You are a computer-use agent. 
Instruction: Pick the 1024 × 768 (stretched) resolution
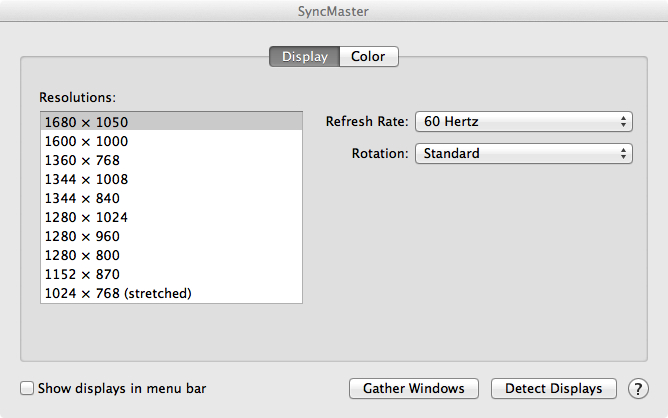pyautogui.click(x=171, y=293)
